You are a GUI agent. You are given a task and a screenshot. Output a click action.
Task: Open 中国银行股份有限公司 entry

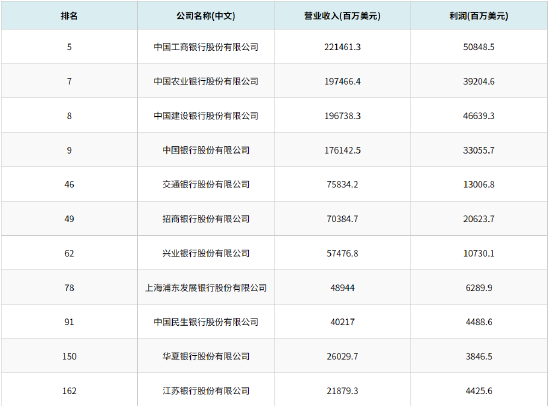click(x=206, y=150)
